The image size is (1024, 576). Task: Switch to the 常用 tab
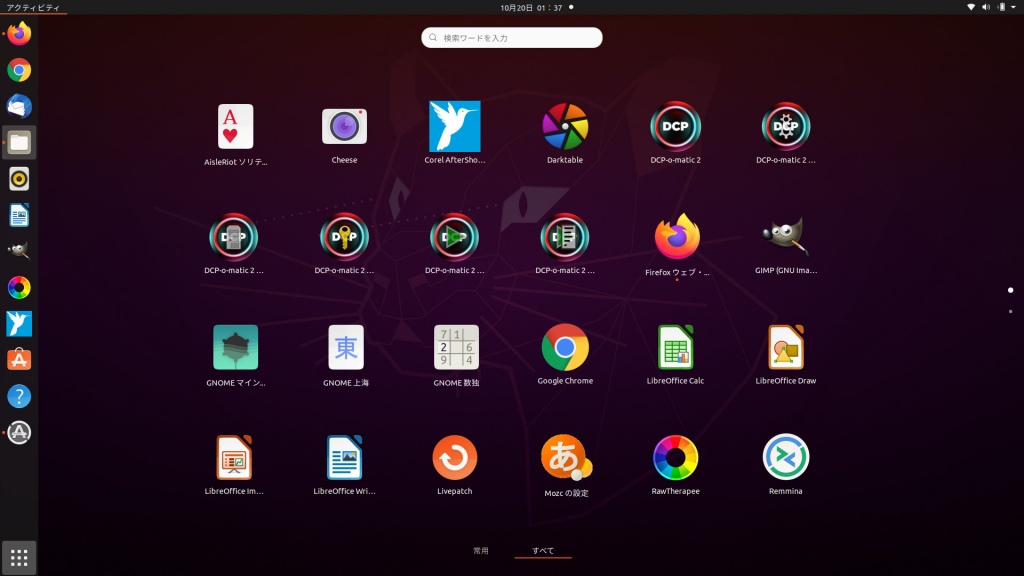point(481,551)
